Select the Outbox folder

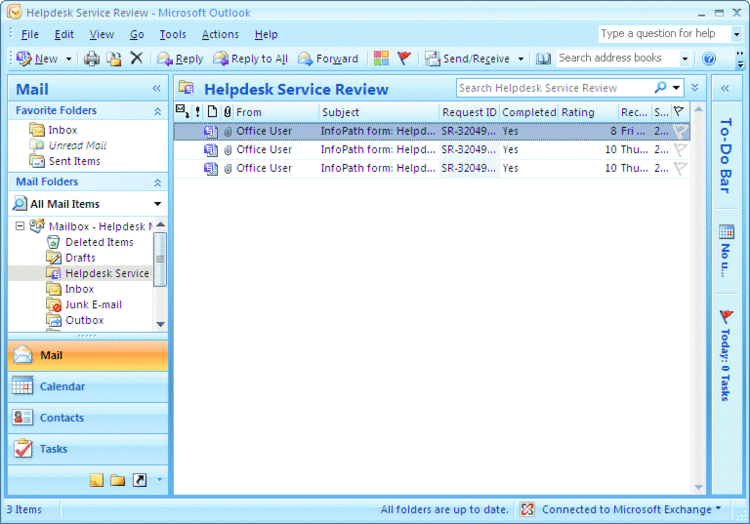pyautogui.click(x=84, y=320)
